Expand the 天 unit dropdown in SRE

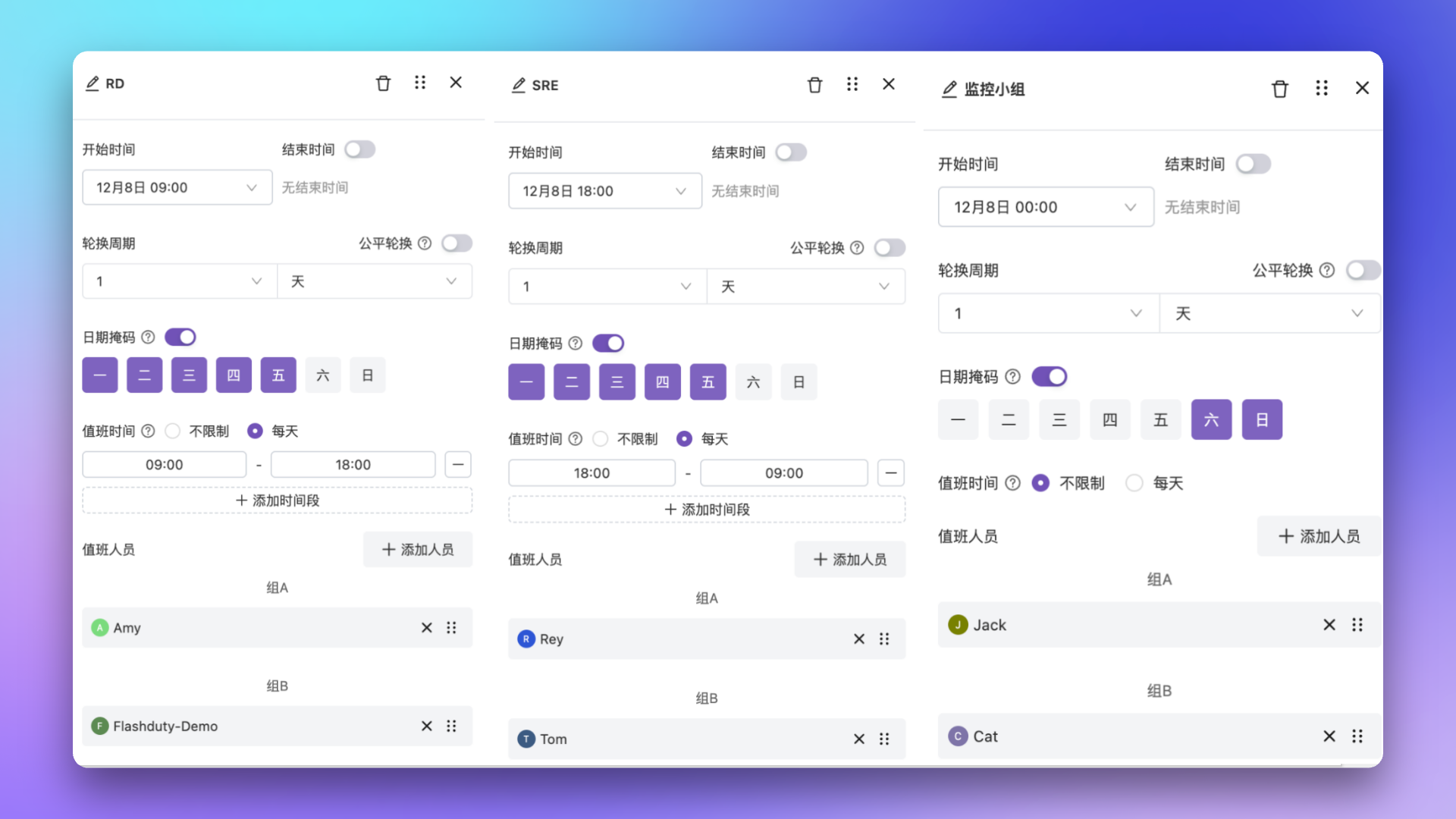805,287
